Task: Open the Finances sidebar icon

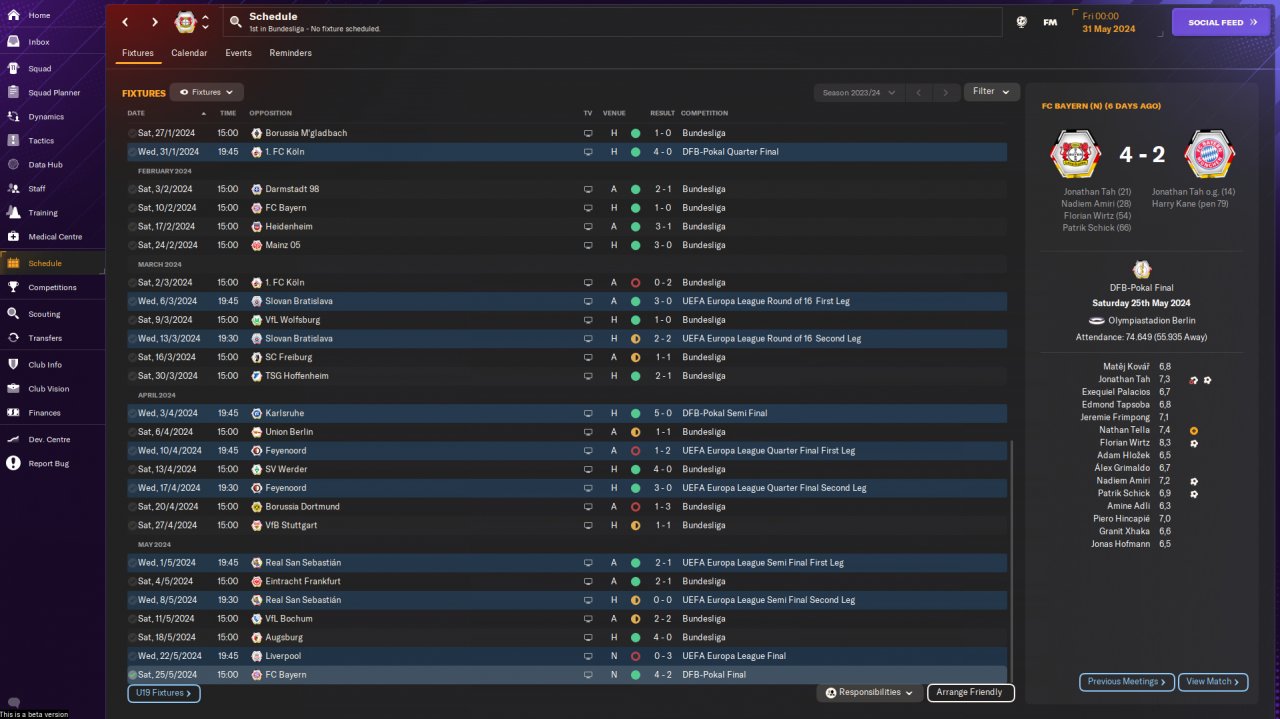Action: click(13, 412)
